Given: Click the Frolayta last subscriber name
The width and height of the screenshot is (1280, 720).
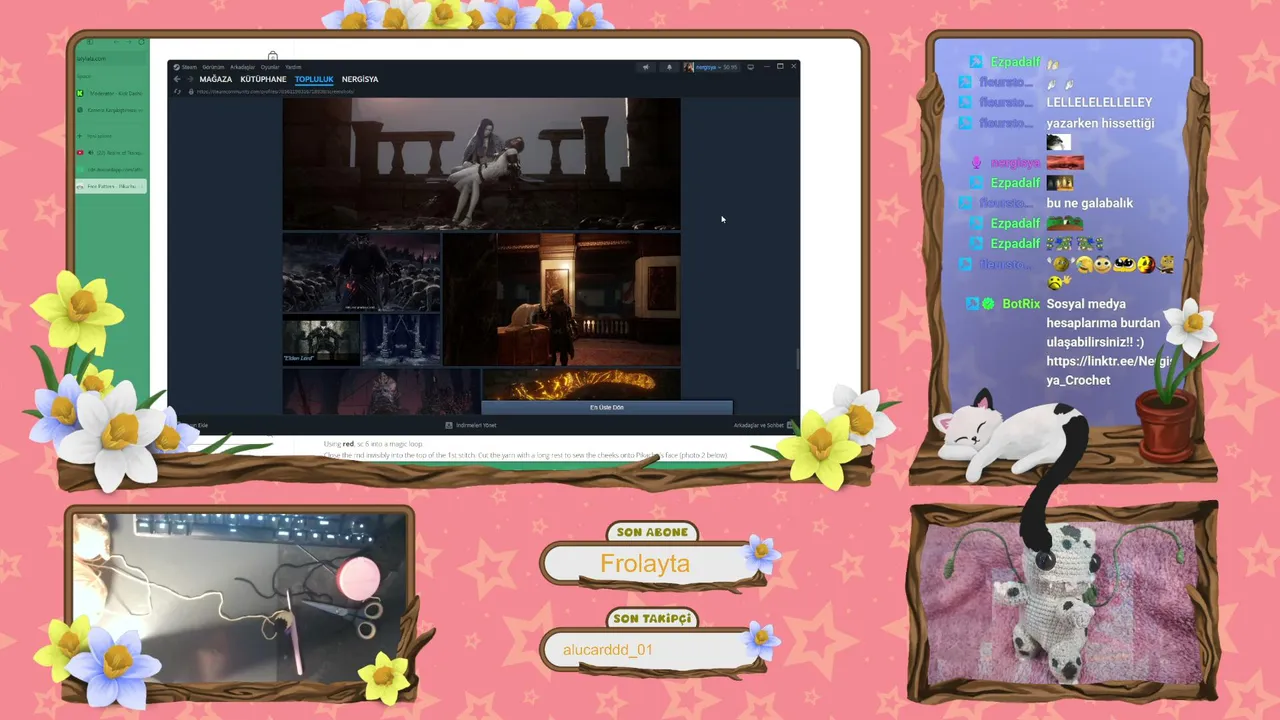Looking at the screenshot, I should click(x=645, y=563).
